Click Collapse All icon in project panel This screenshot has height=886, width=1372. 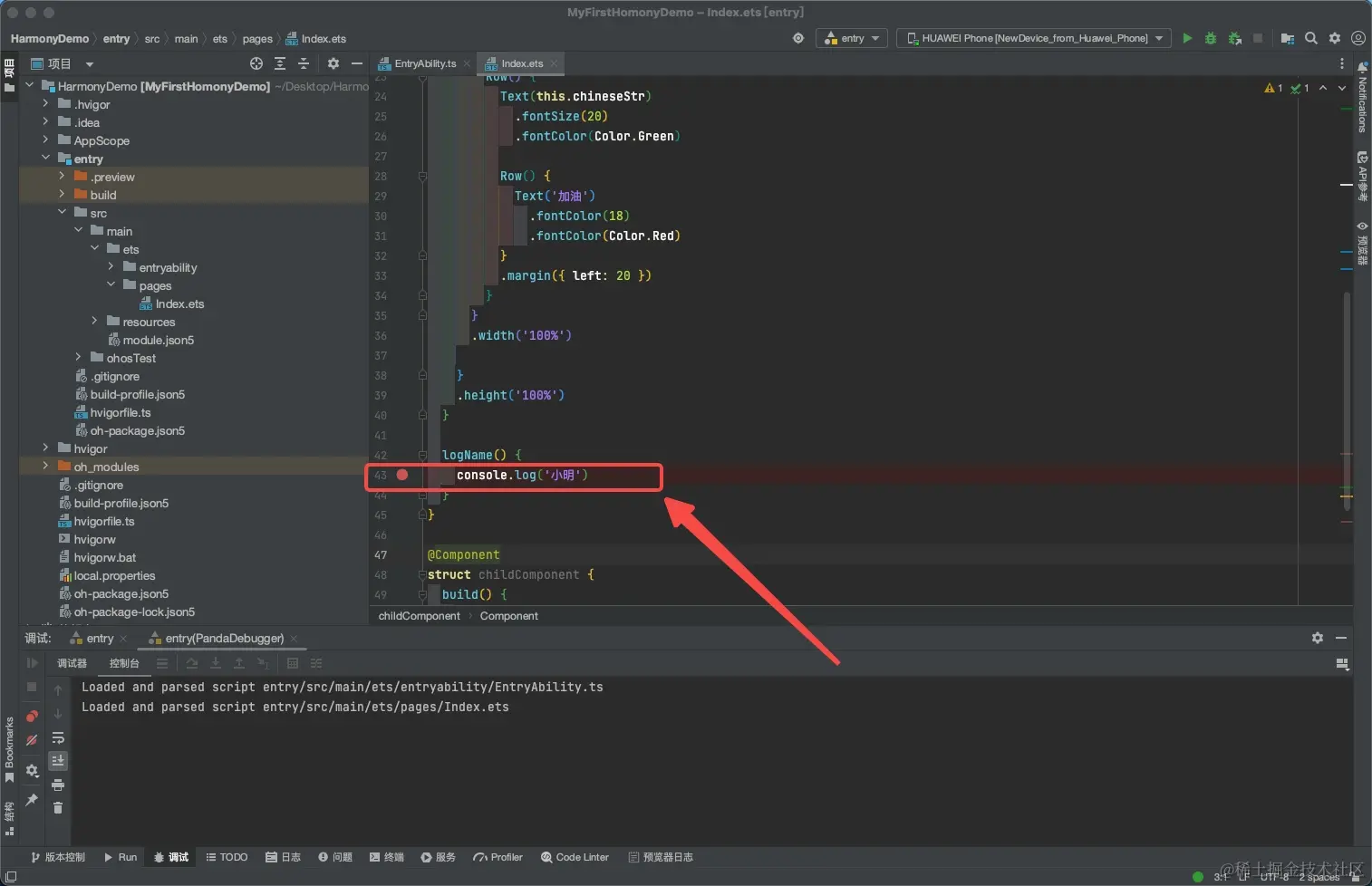tap(304, 63)
